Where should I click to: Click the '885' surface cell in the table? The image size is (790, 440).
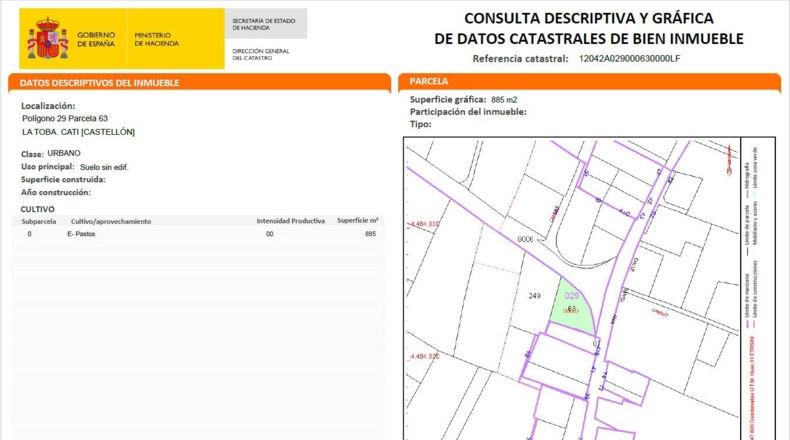point(370,234)
